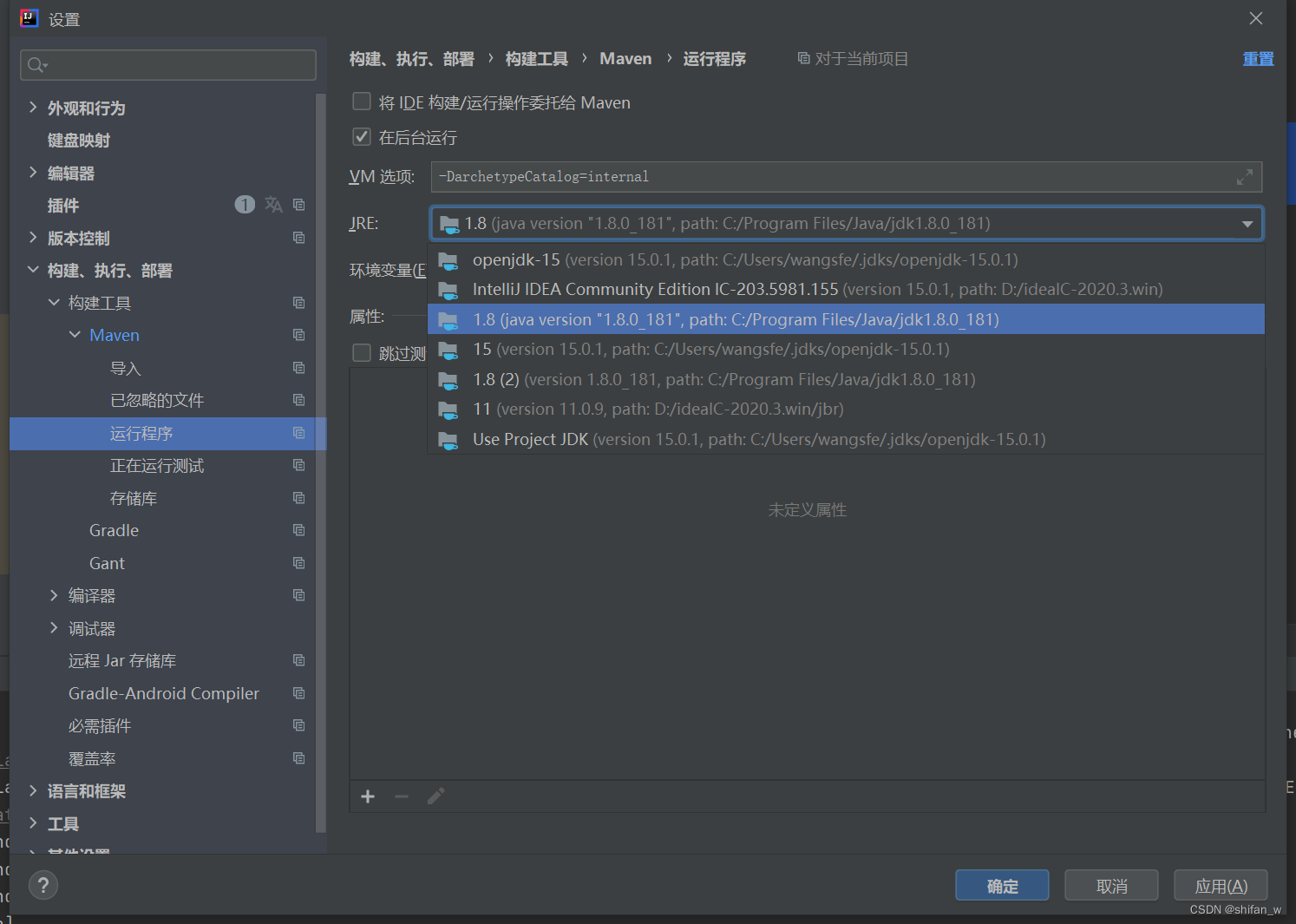The height and width of the screenshot is (924, 1296).
Task: Expand the 调试器 tree node
Action: [54, 628]
